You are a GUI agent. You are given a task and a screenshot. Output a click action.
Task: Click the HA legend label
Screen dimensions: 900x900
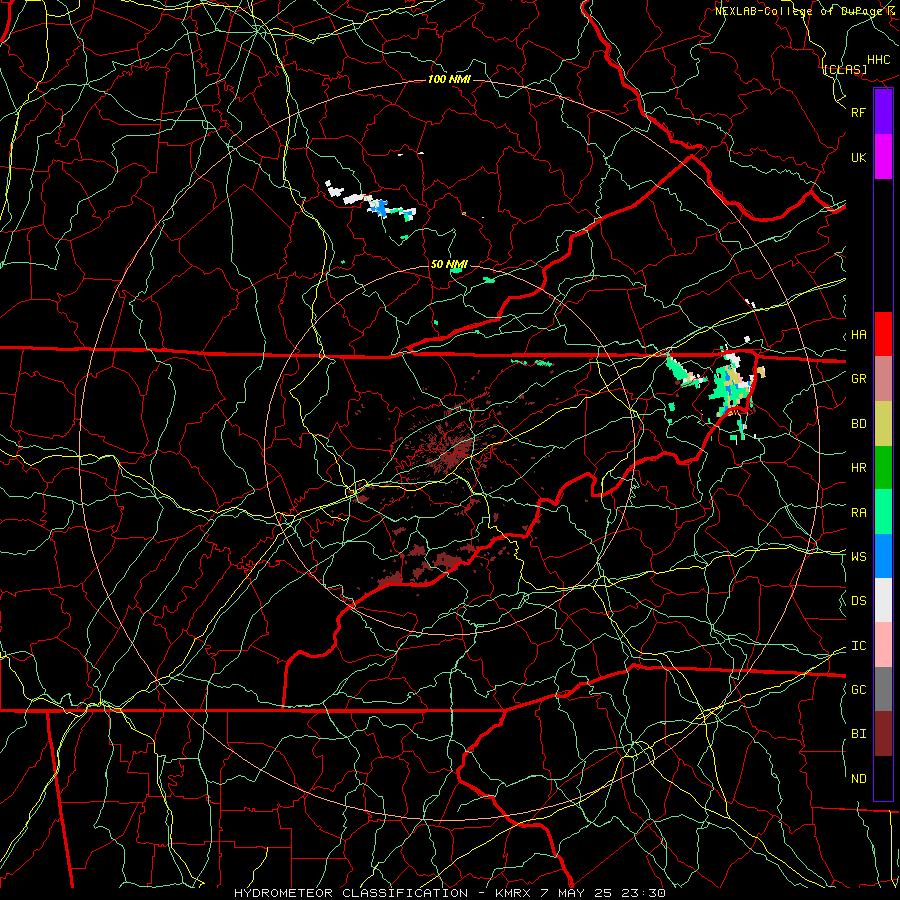click(859, 335)
